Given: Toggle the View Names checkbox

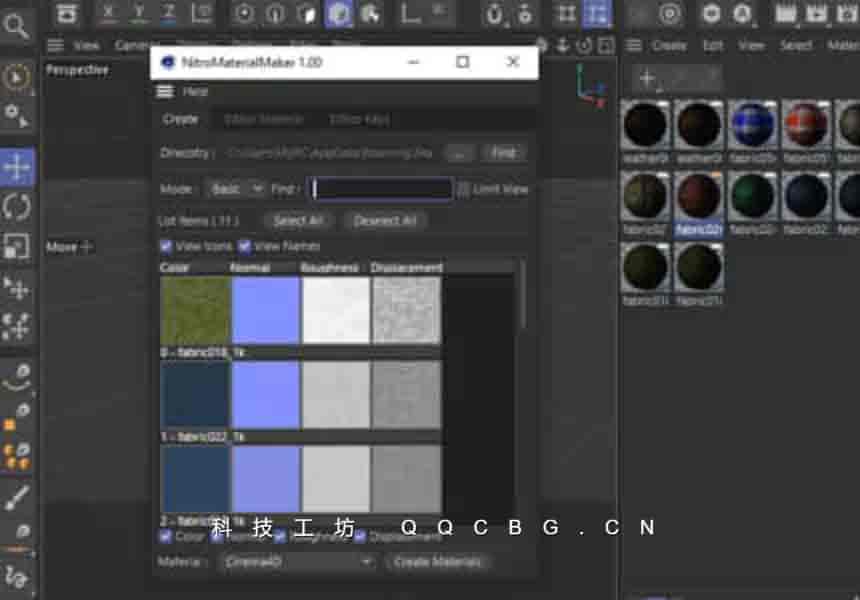Looking at the screenshot, I should 245,247.
